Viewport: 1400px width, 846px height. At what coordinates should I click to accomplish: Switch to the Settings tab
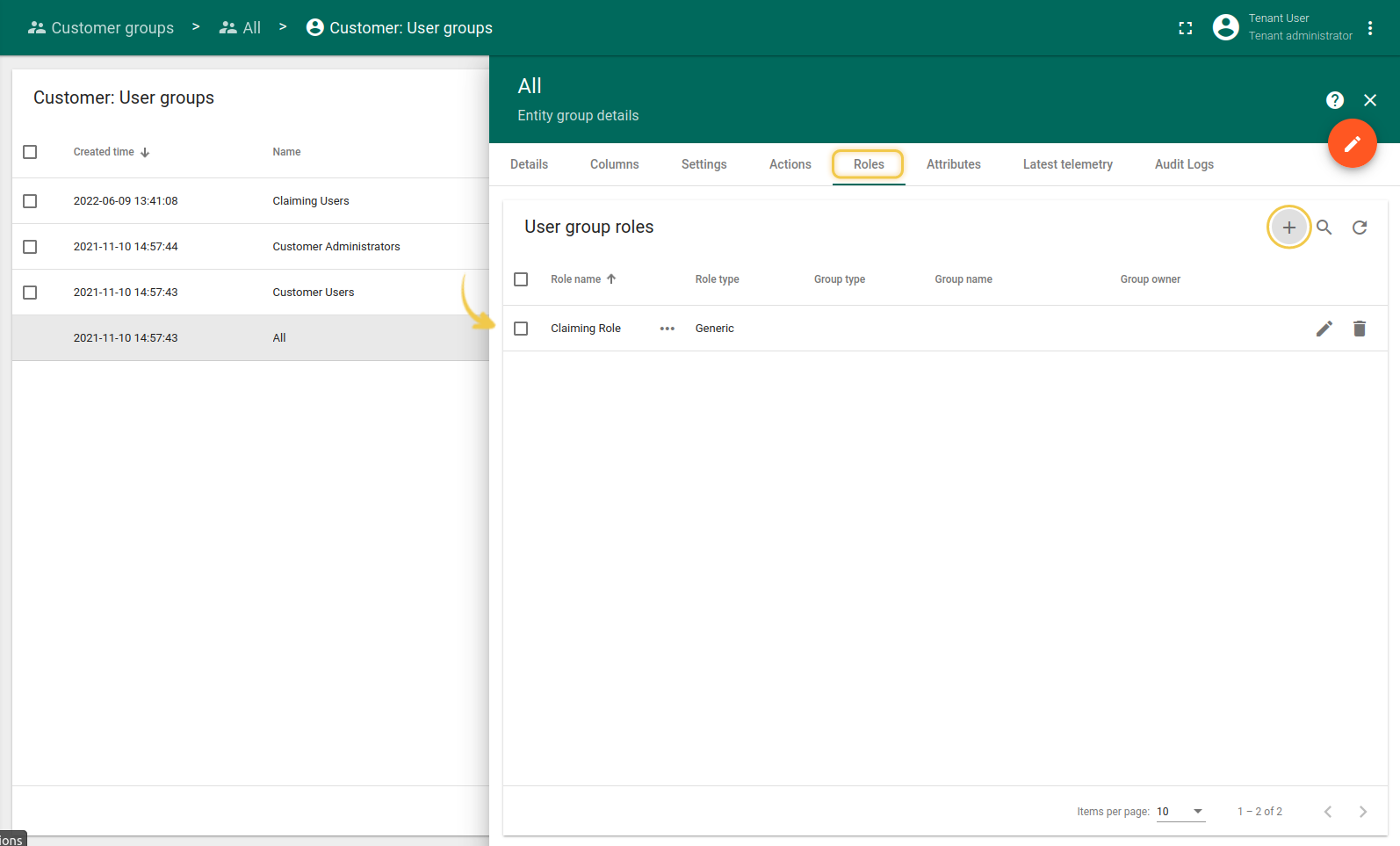[704, 164]
